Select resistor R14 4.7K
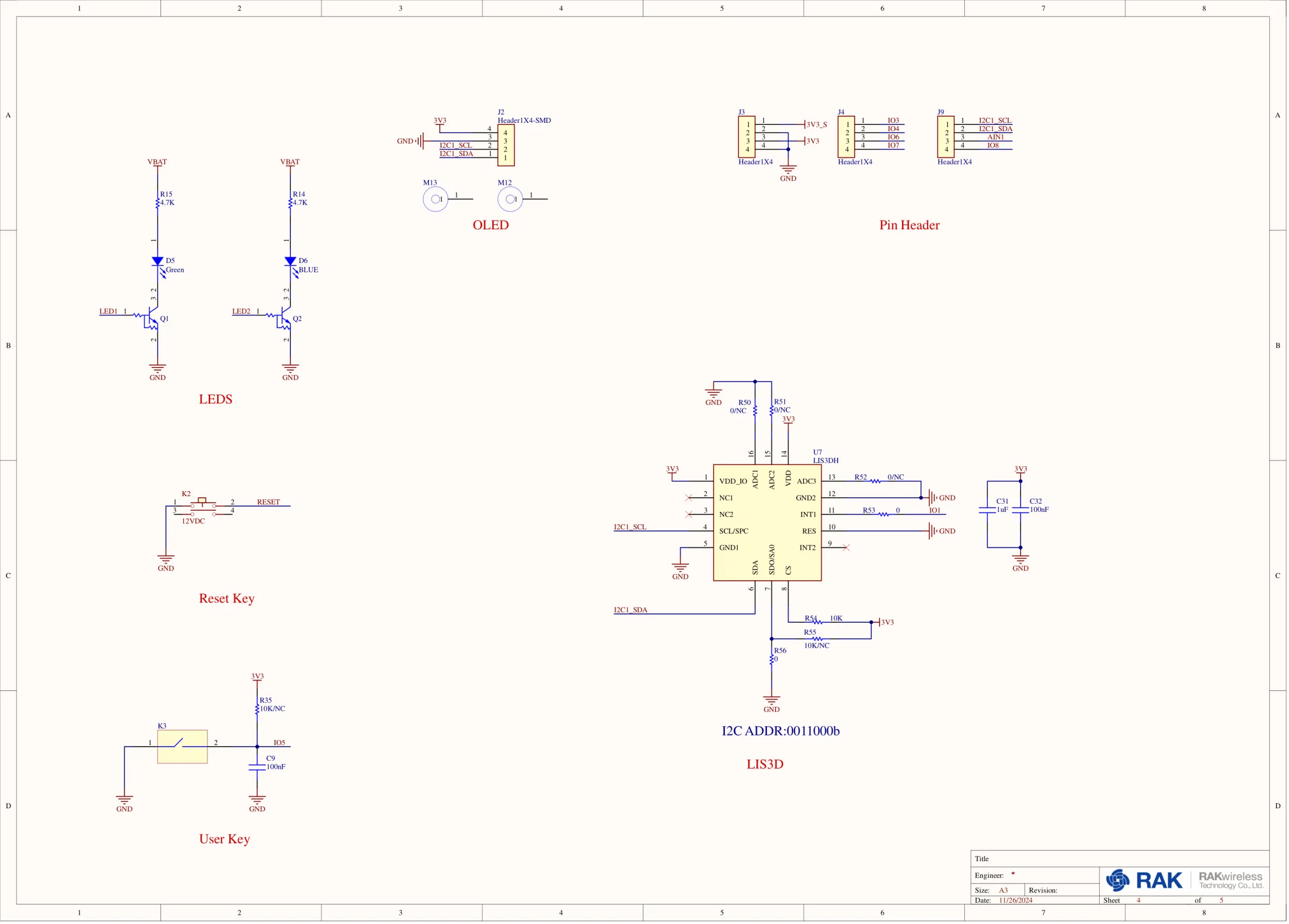 pyautogui.click(x=290, y=202)
